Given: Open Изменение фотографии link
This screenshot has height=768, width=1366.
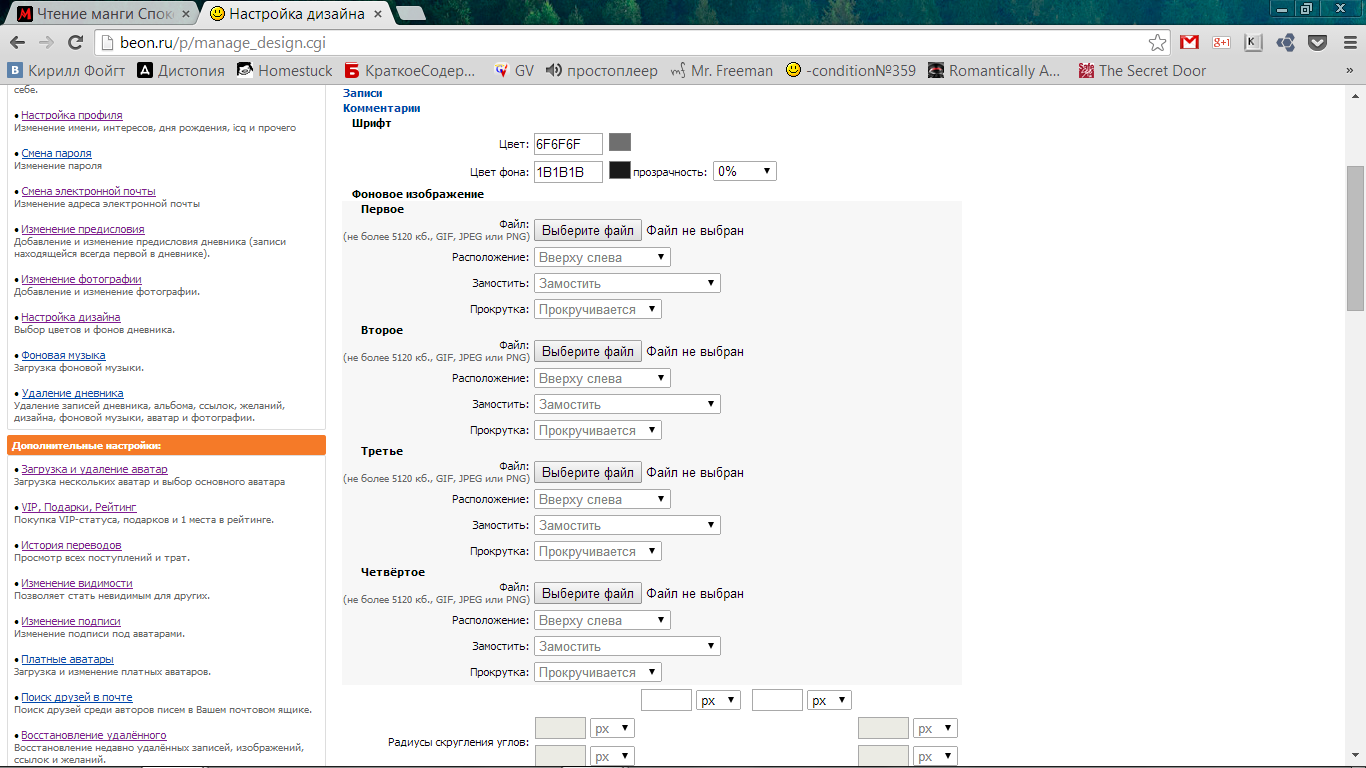Looking at the screenshot, I should 81,279.
